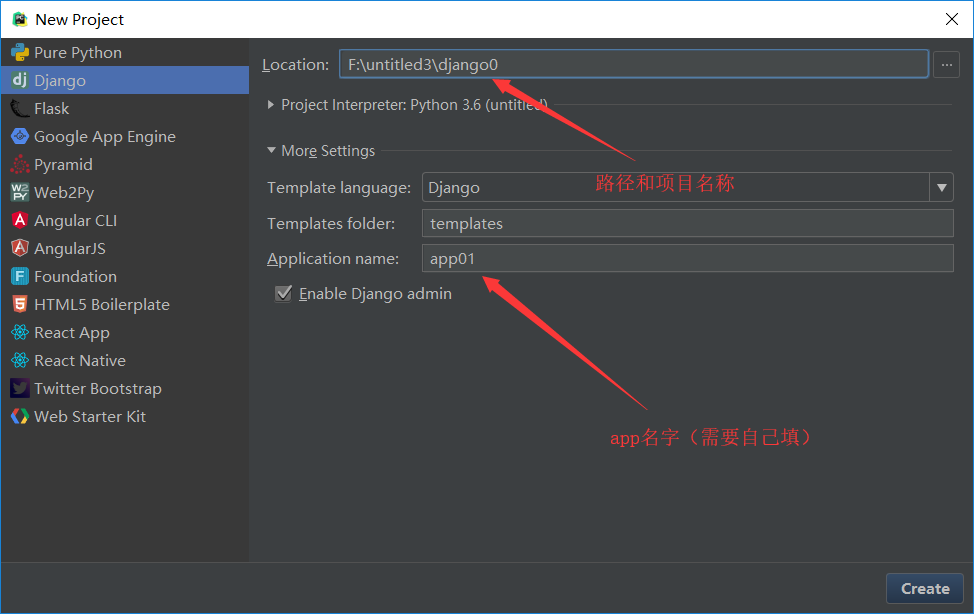
Task: Select the AngularJS label
Action: point(70,249)
